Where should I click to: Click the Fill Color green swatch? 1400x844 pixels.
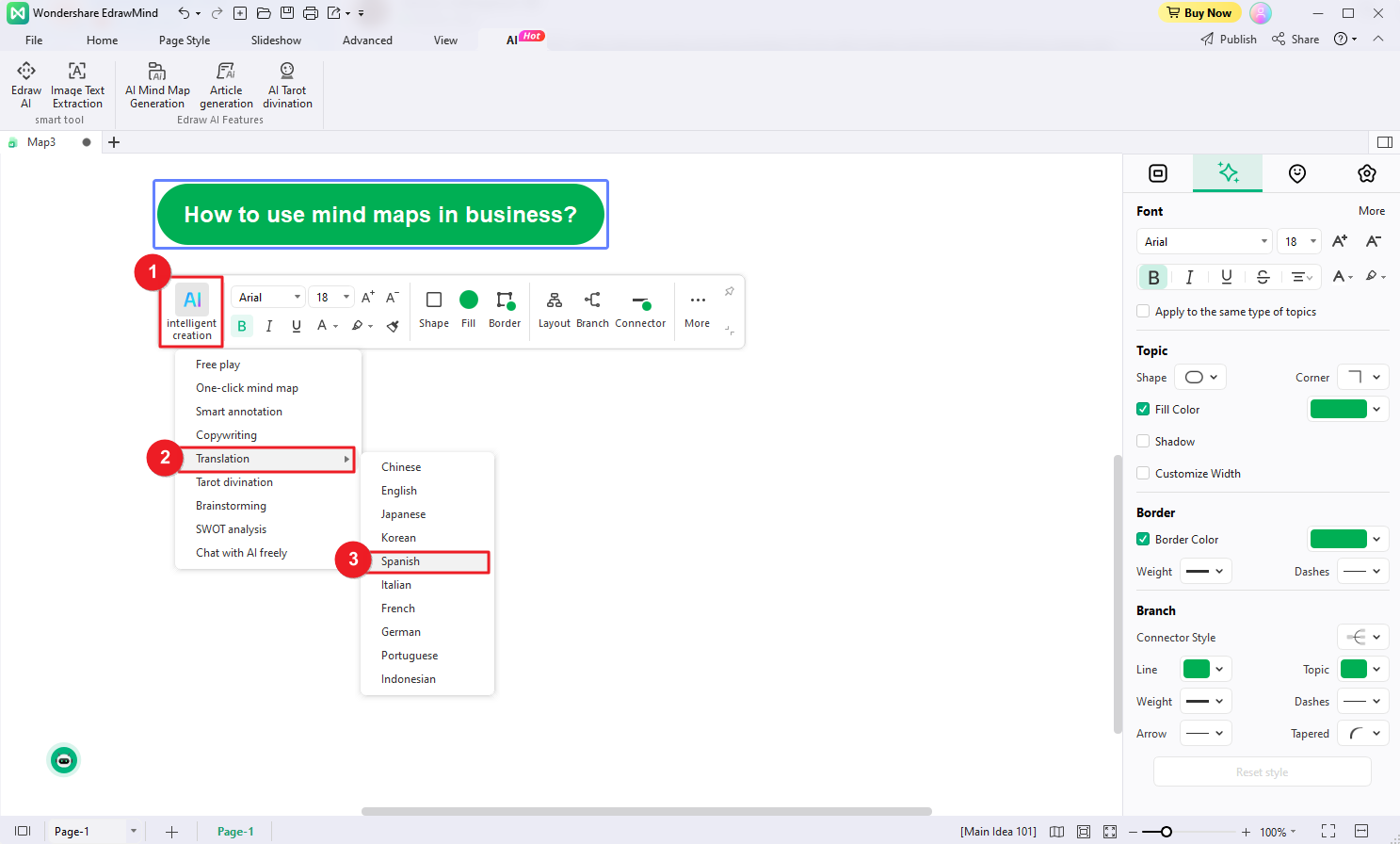click(1338, 410)
